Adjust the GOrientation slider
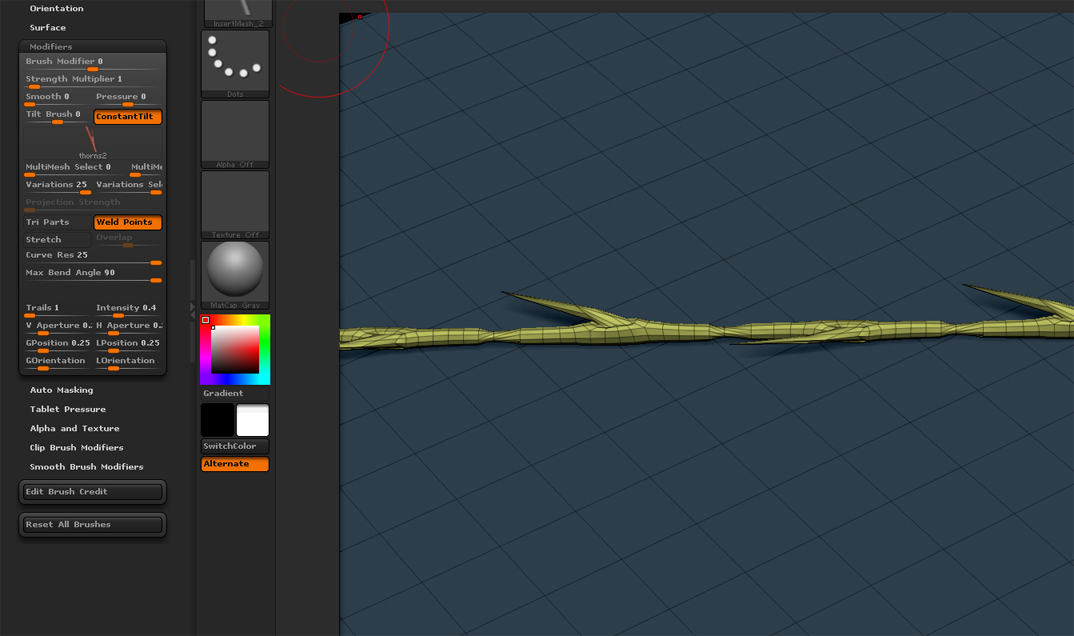 click(58, 363)
